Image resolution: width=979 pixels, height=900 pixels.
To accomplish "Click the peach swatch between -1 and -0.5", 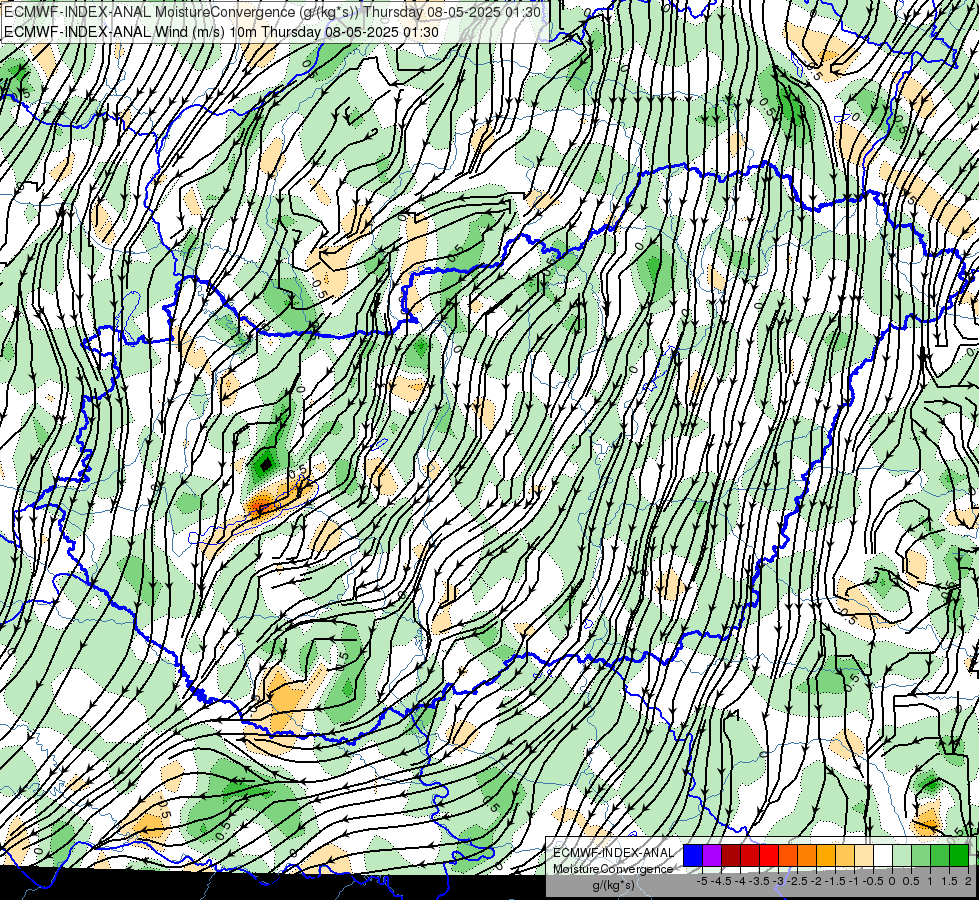I will click(x=864, y=856).
